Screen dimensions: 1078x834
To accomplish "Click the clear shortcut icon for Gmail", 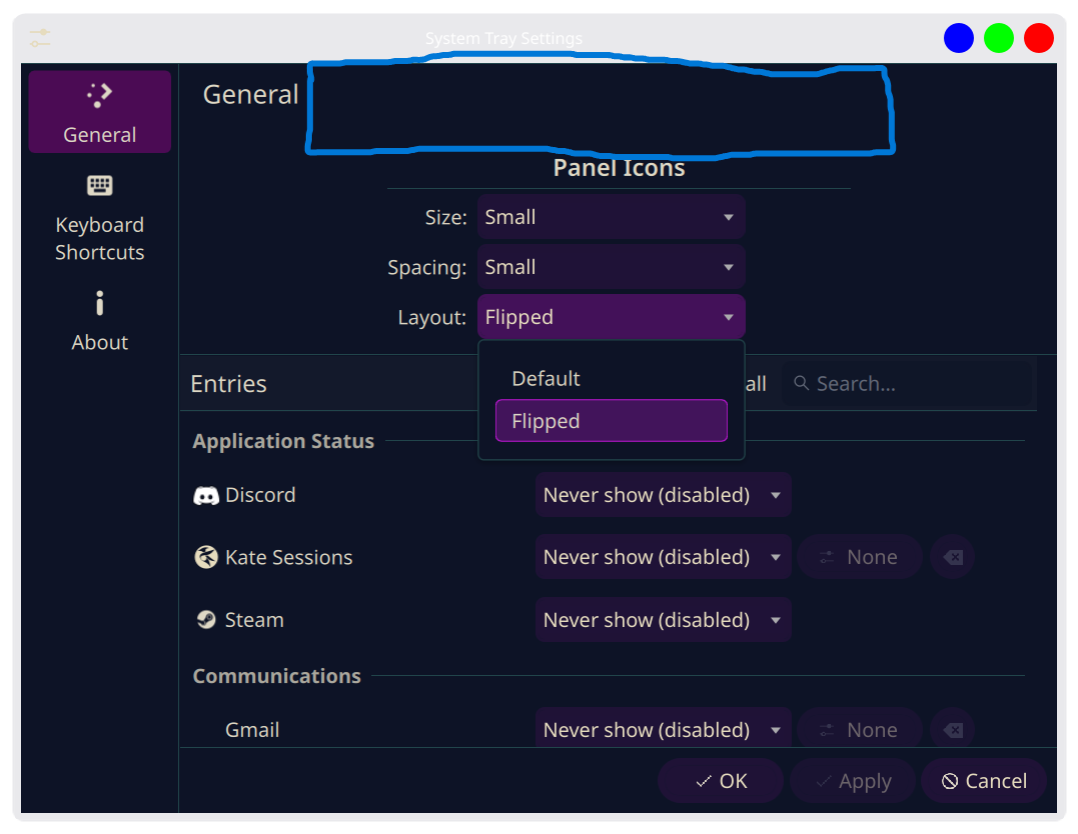I will point(953,730).
